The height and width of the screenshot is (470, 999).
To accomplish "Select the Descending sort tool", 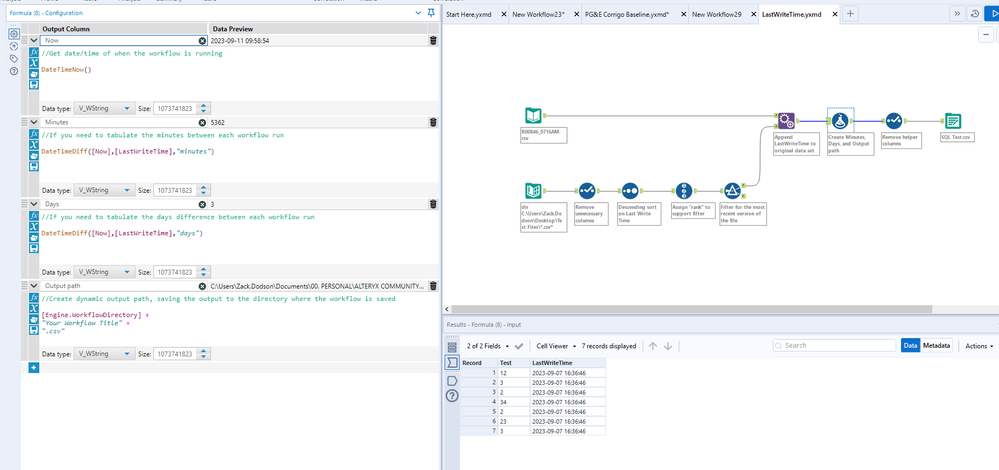I will pos(630,191).
